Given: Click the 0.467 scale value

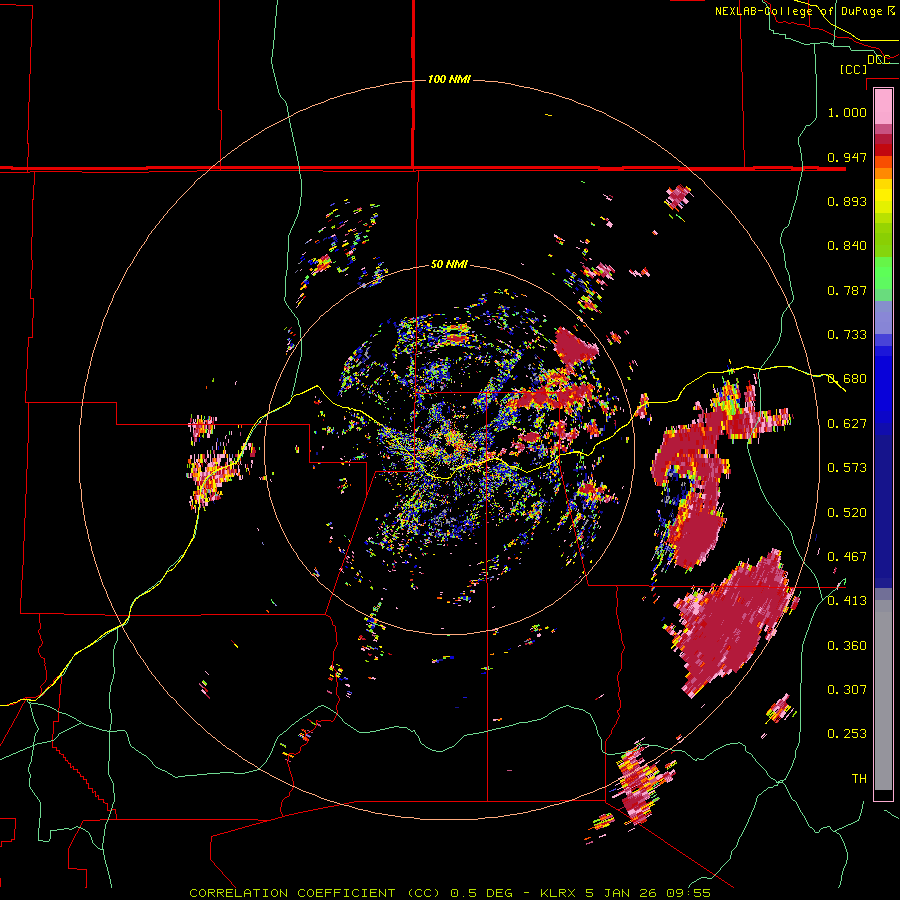Looking at the screenshot, I should click(847, 557).
